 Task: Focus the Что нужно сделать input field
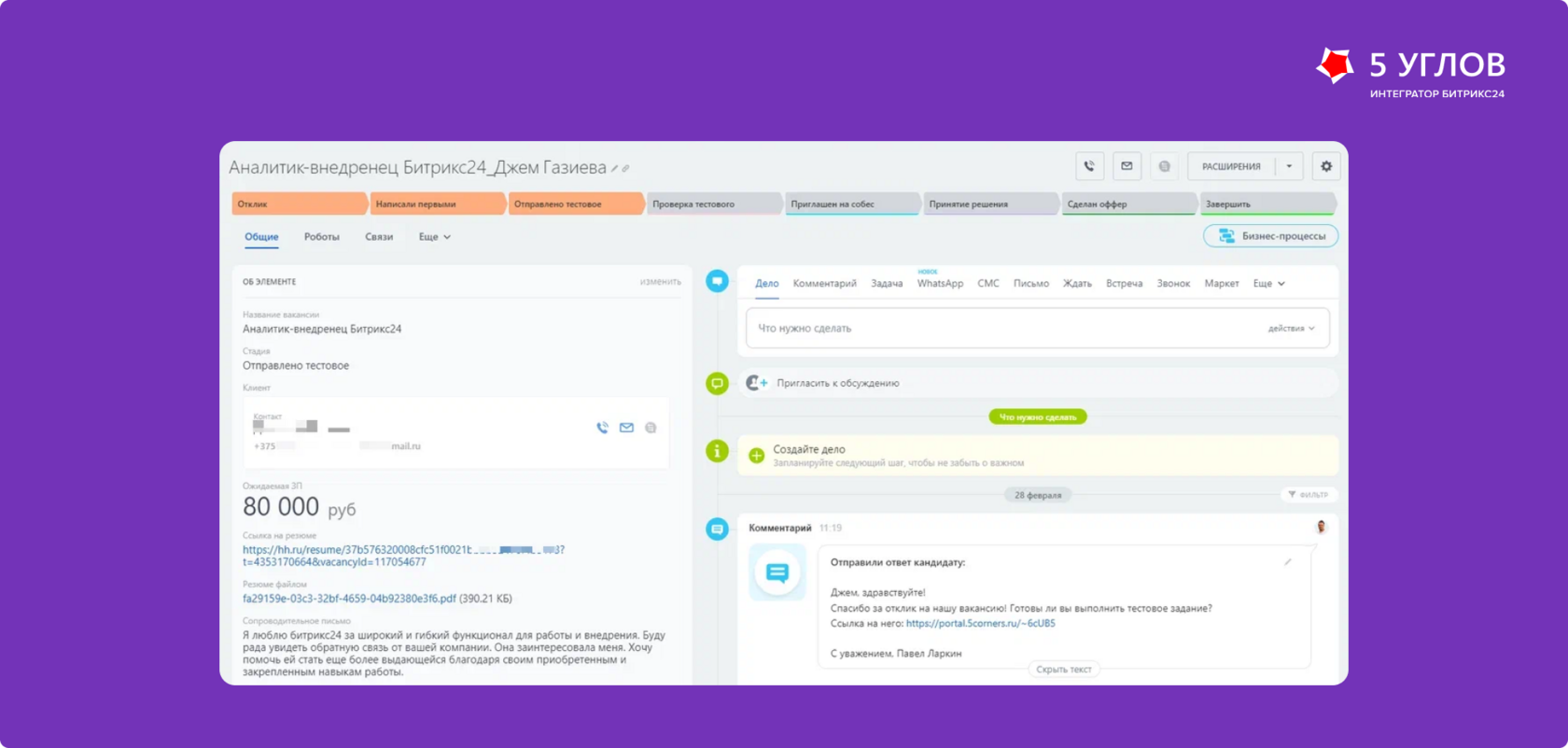[x=1038, y=329]
